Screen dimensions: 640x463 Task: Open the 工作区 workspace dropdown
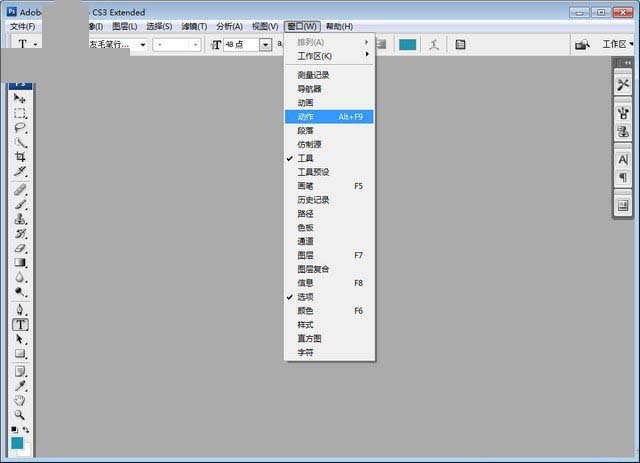pos(617,44)
